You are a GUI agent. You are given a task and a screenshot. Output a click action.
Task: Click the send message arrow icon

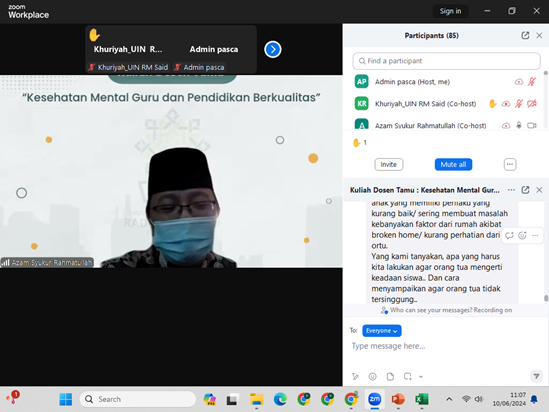(536, 376)
